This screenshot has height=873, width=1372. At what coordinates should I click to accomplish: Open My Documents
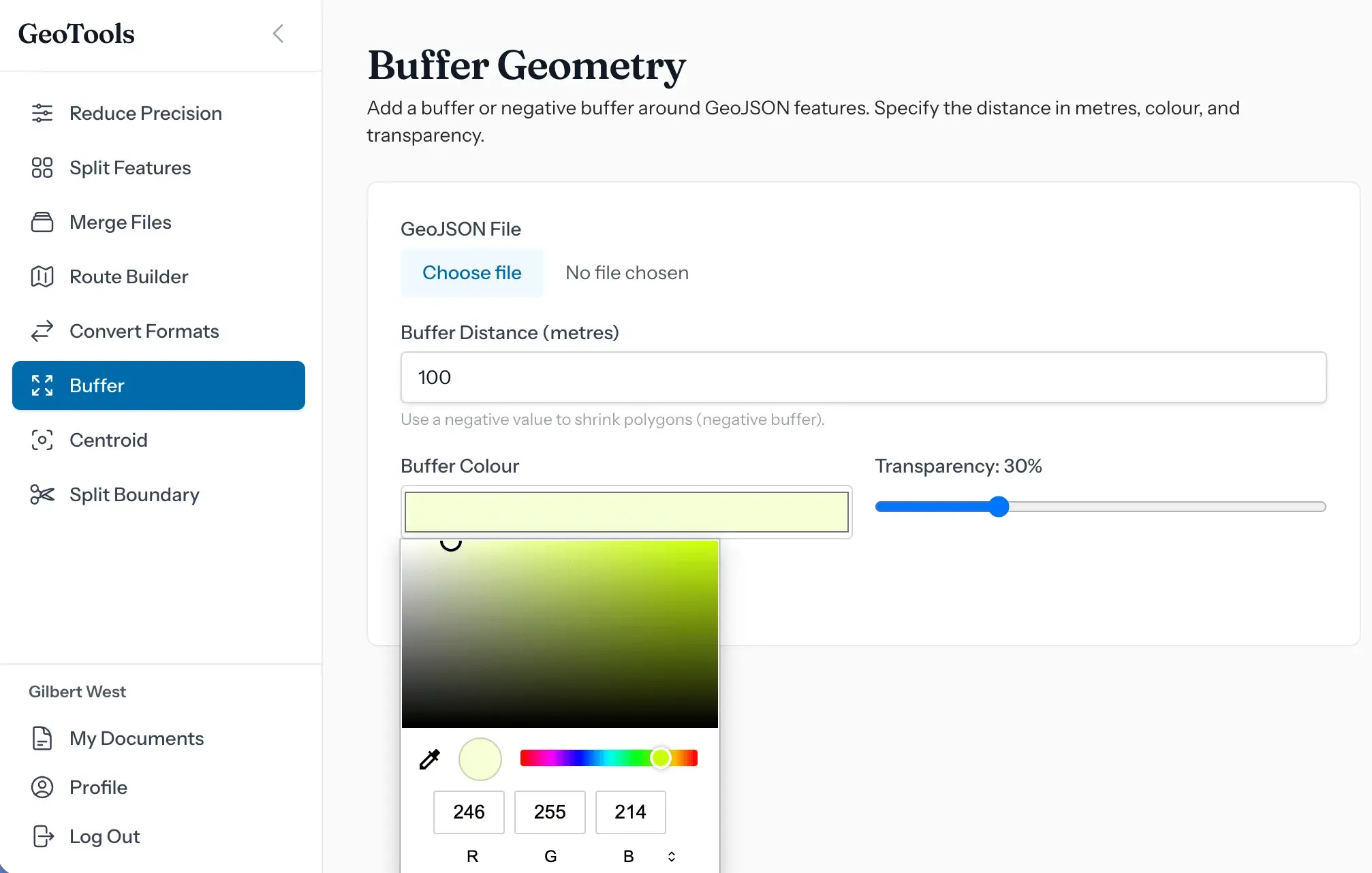click(x=159, y=738)
